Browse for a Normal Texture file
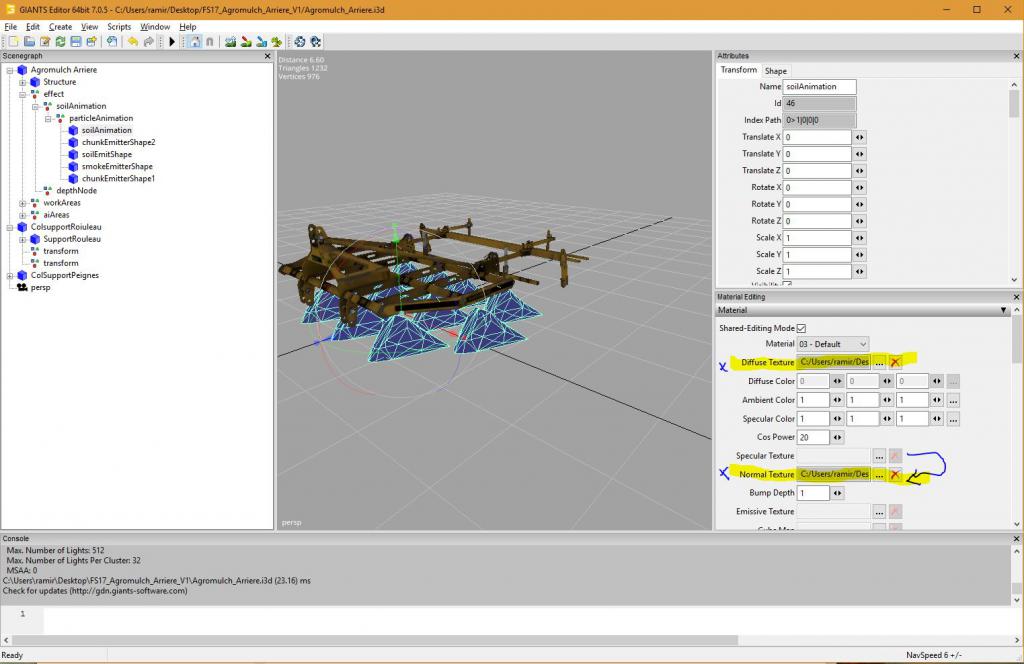 coord(879,475)
